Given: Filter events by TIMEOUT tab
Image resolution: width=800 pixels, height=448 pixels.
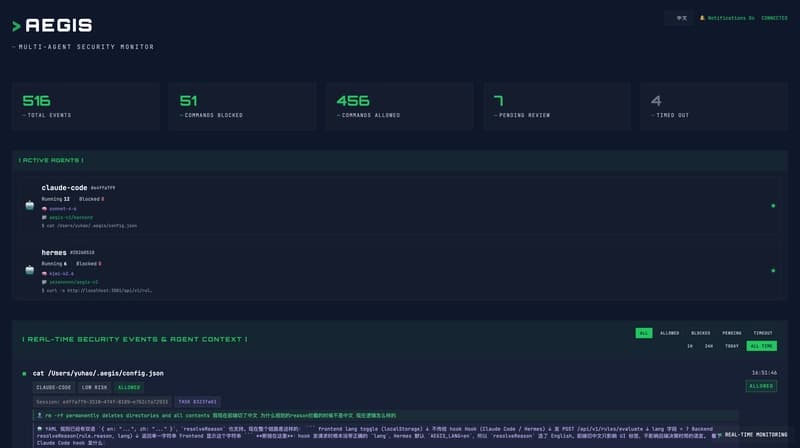Looking at the screenshot, I should [x=763, y=333].
